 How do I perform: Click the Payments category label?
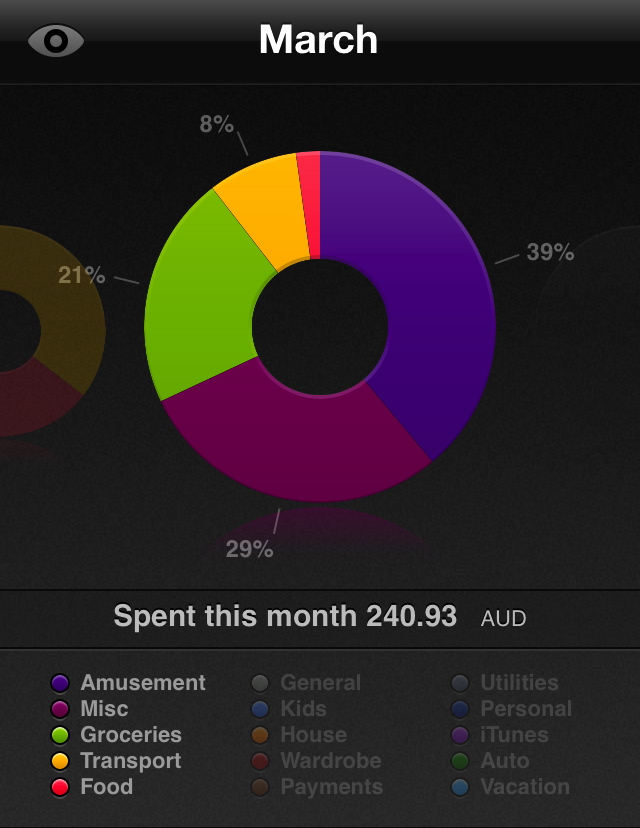(x=331, y=787)
